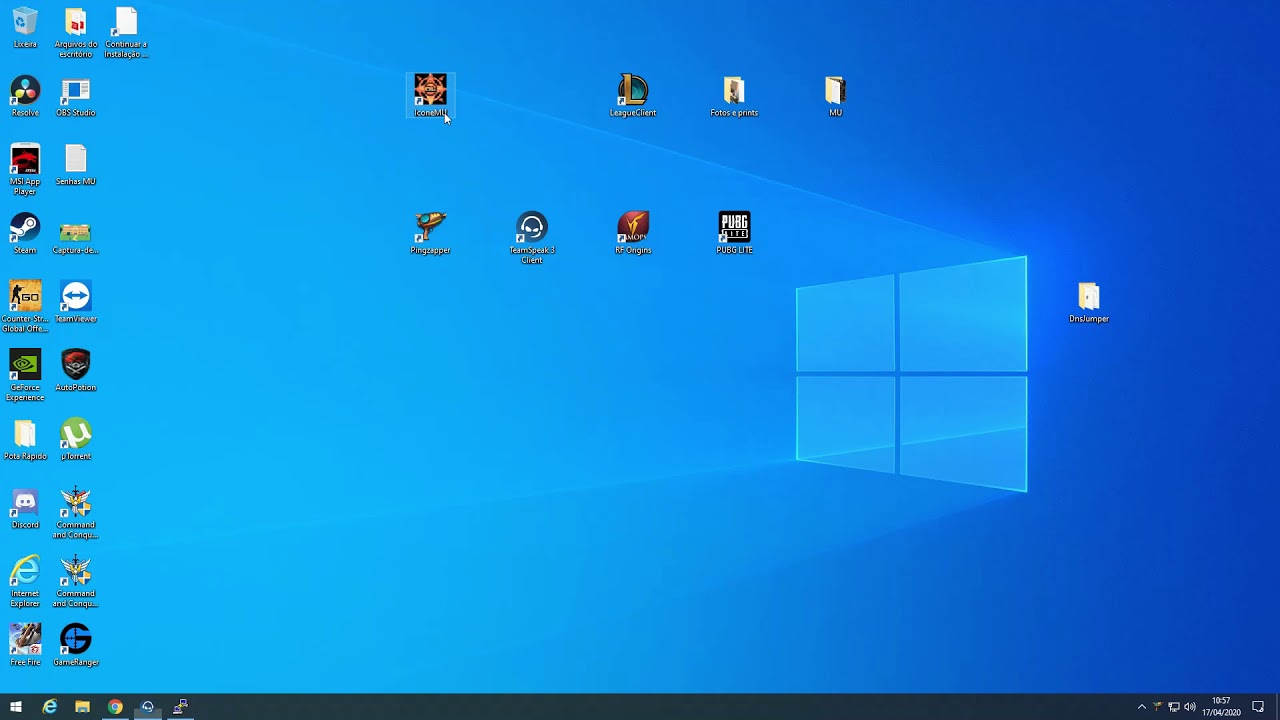
Task: Open the DnsJumper folder
Action: 1089,302
